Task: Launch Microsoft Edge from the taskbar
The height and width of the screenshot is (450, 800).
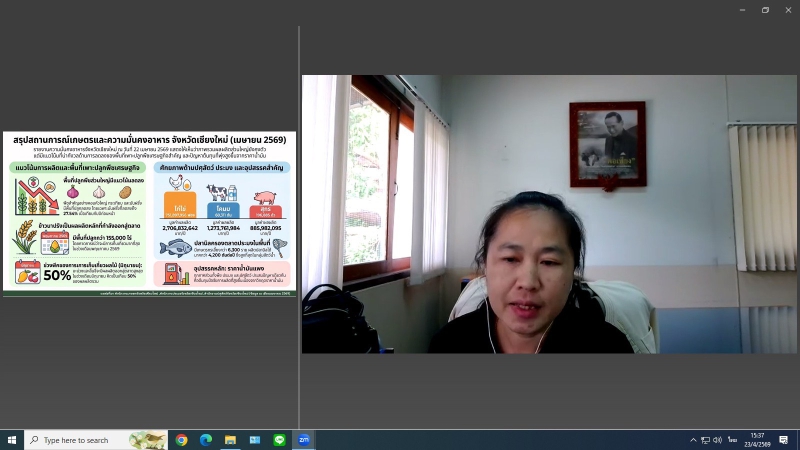Action: 206,440
